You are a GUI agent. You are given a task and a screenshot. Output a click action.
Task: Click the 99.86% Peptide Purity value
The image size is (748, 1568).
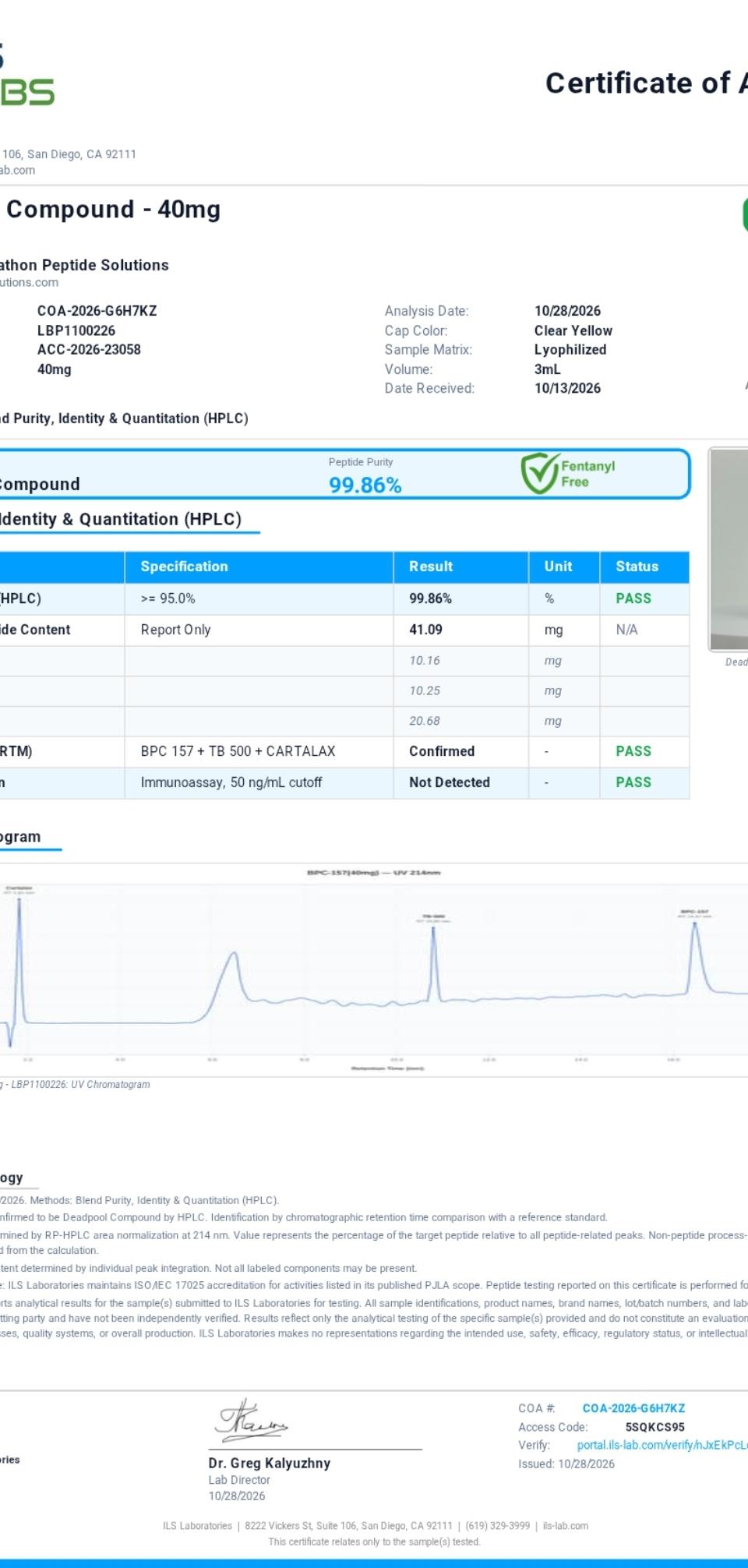365,485
